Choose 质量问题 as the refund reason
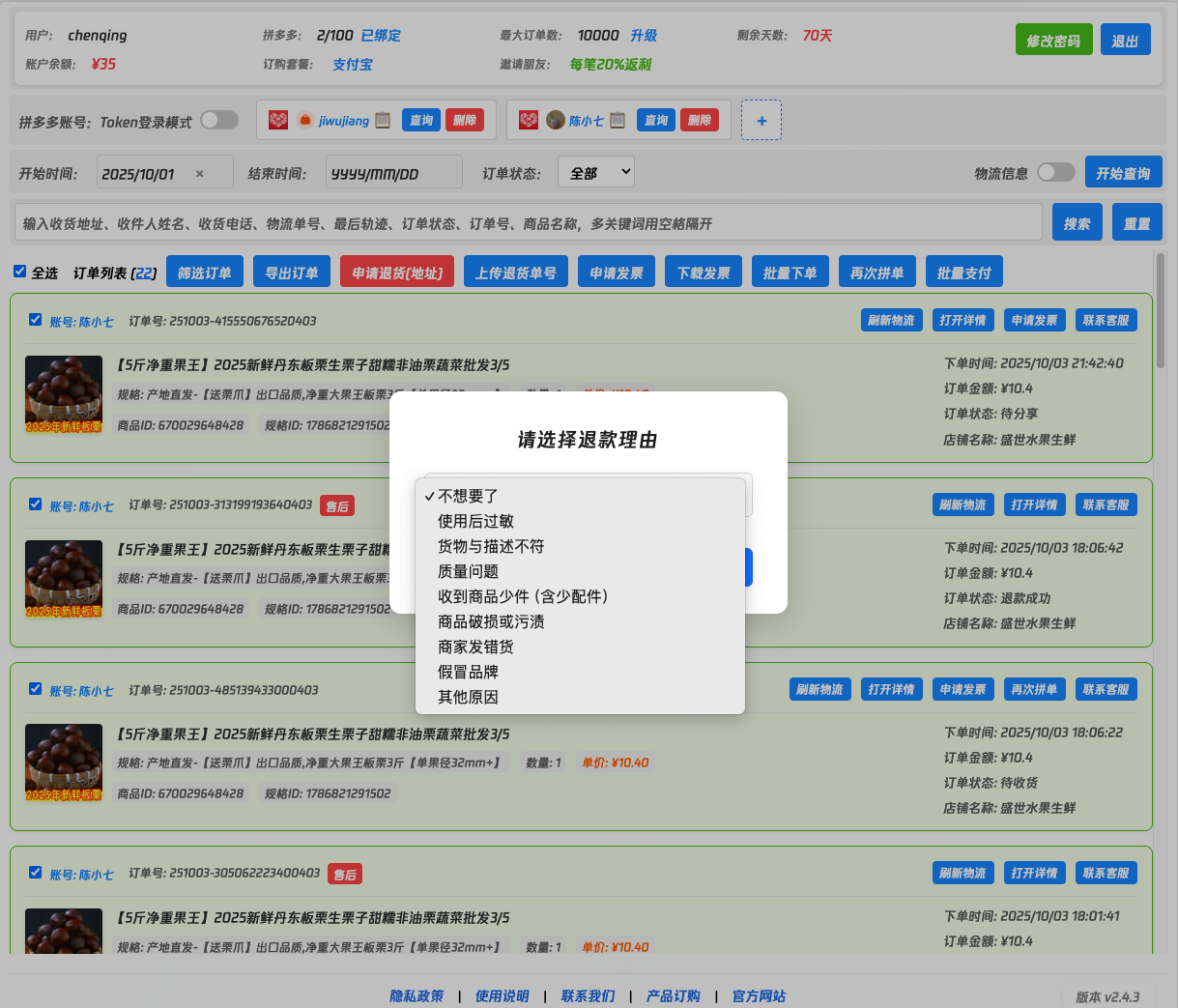 point(469,571)
